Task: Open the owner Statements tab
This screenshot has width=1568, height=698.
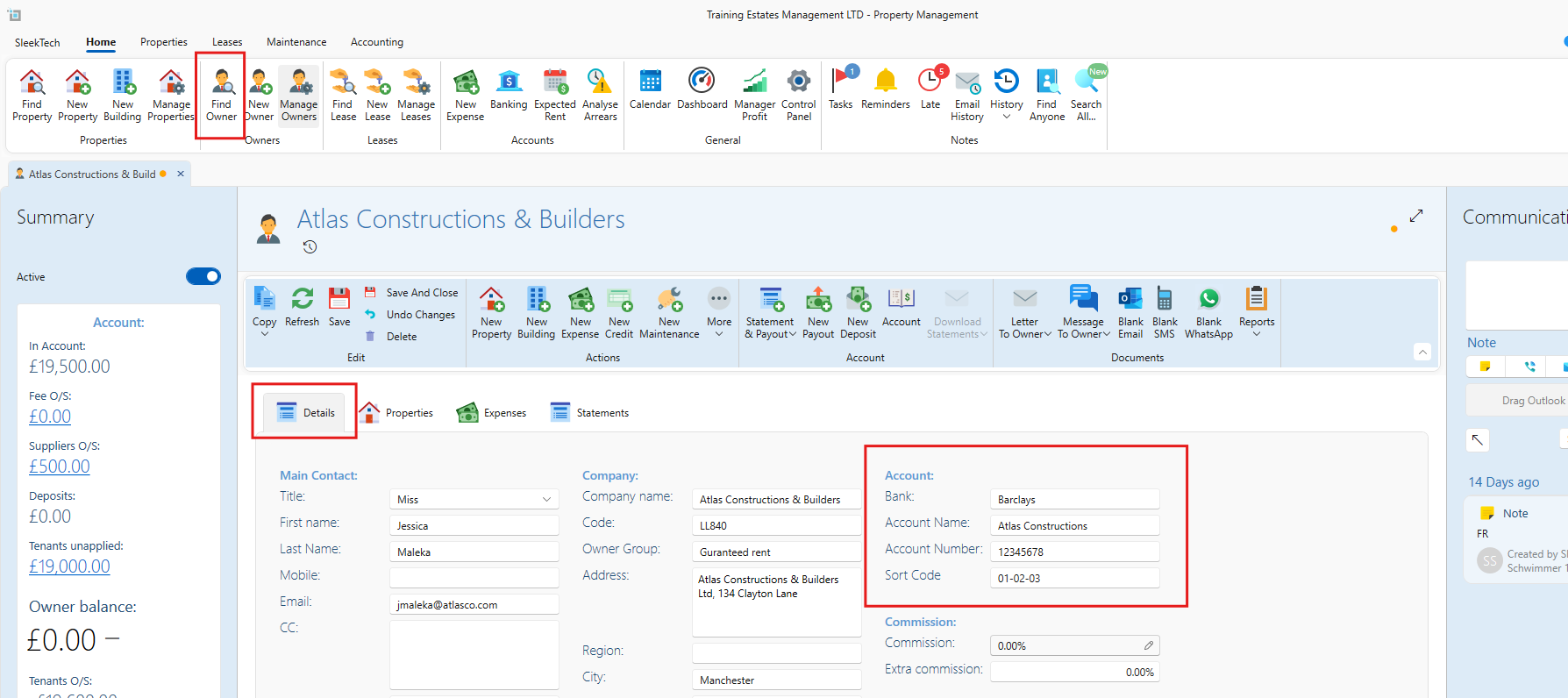Action: pos(589,413)
